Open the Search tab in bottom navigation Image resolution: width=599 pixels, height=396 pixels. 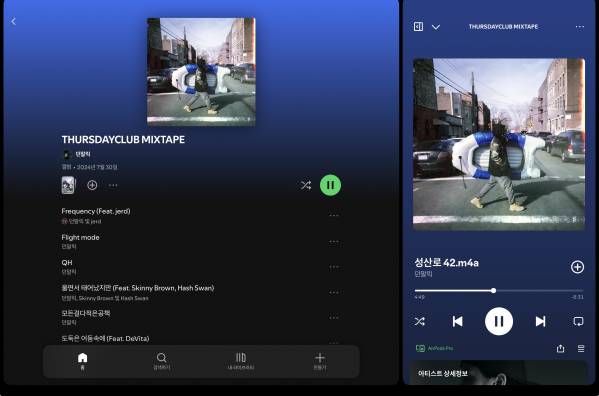point(162,361)
